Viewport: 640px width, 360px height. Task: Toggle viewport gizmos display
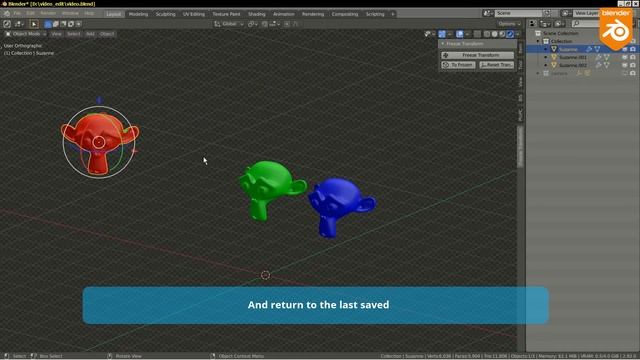tap(442, 34)
